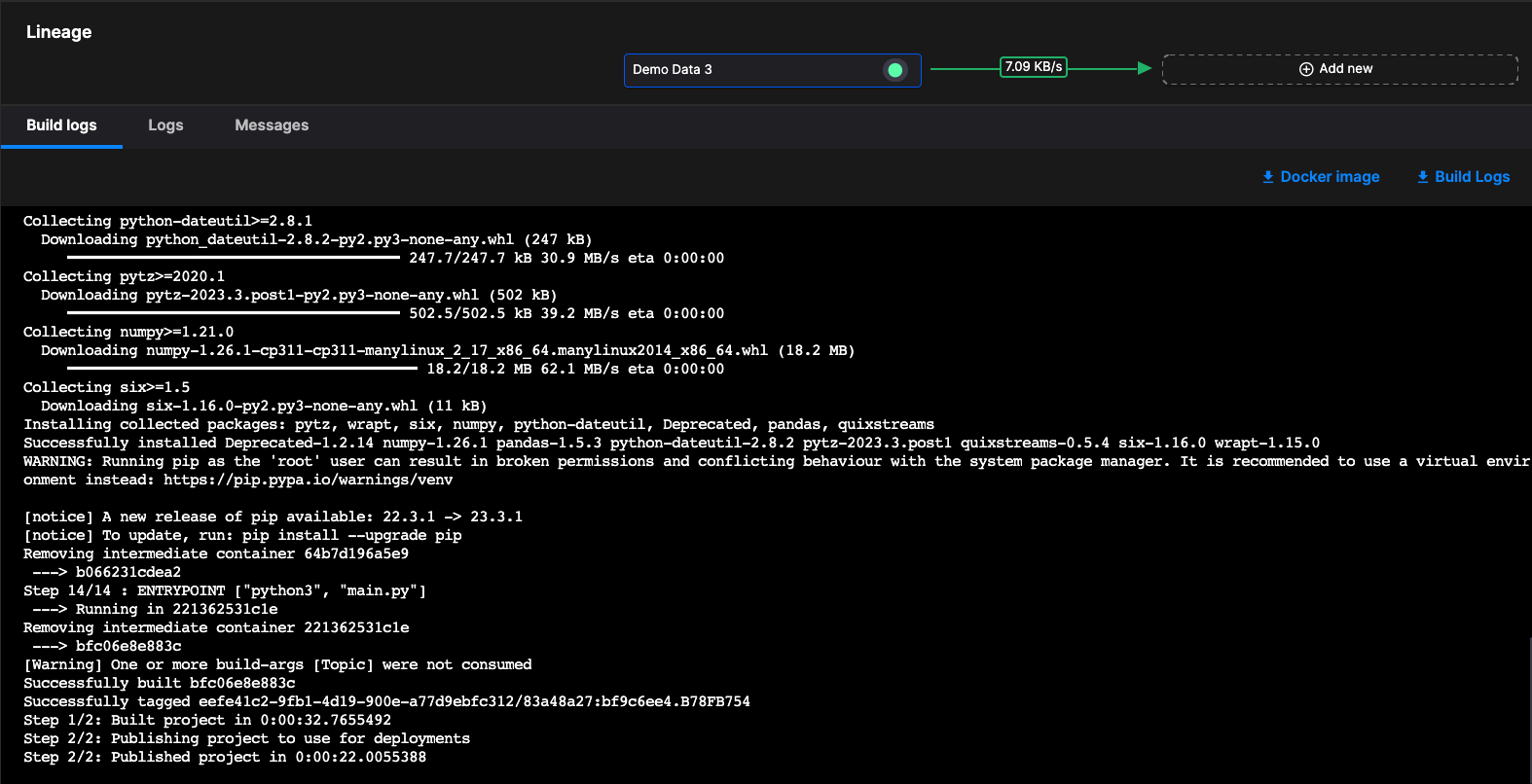Click the 7.09 KB/s throughput label
The image size is (1532, 784).
point(1034,67)
